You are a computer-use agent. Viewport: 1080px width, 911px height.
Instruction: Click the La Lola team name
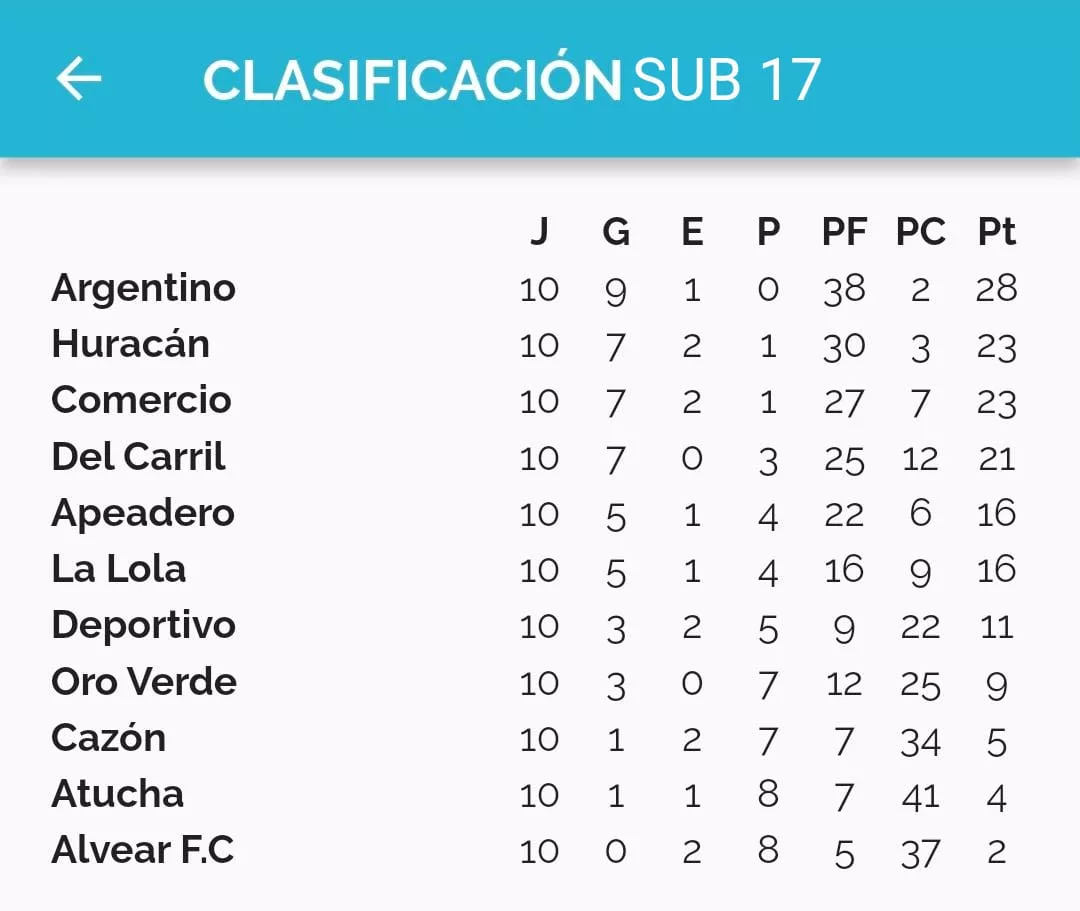118,569
